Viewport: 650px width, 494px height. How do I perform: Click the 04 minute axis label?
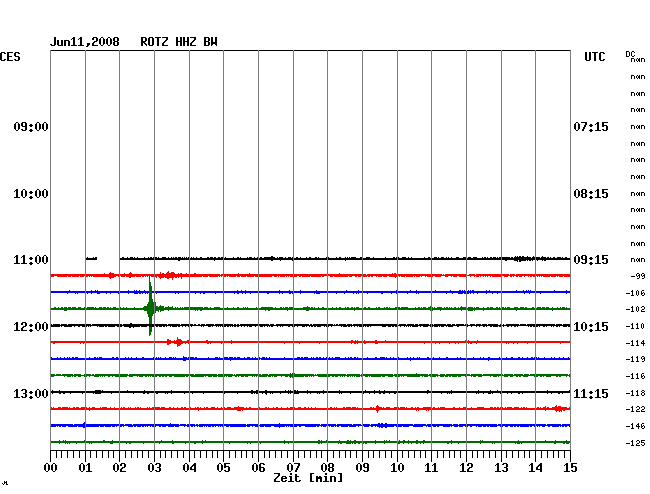tap(189, 468)
